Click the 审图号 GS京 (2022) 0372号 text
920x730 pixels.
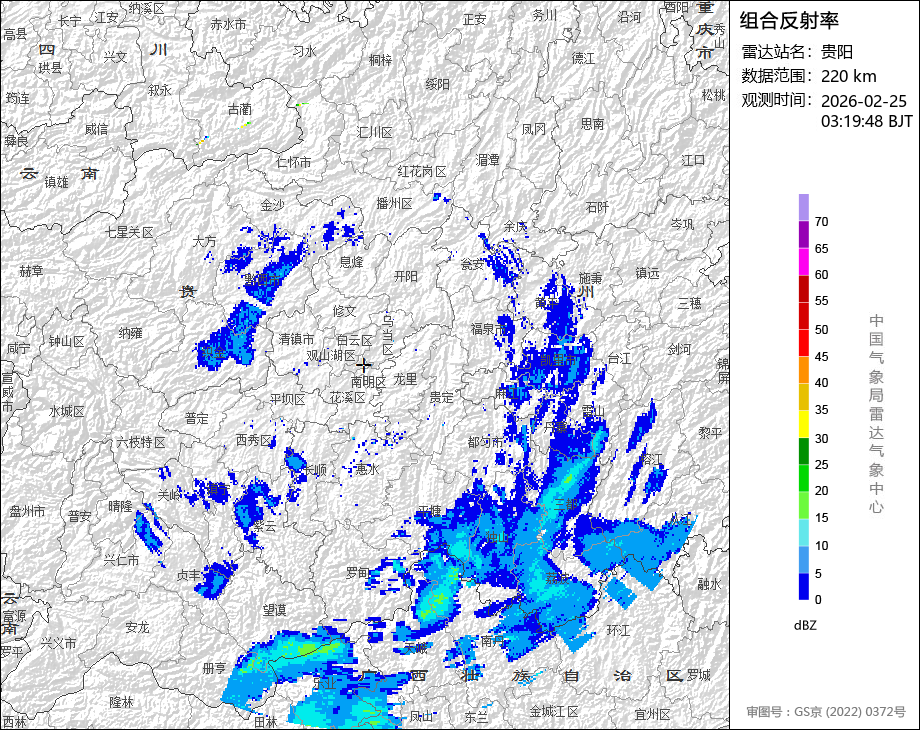(x=826, y=712)
